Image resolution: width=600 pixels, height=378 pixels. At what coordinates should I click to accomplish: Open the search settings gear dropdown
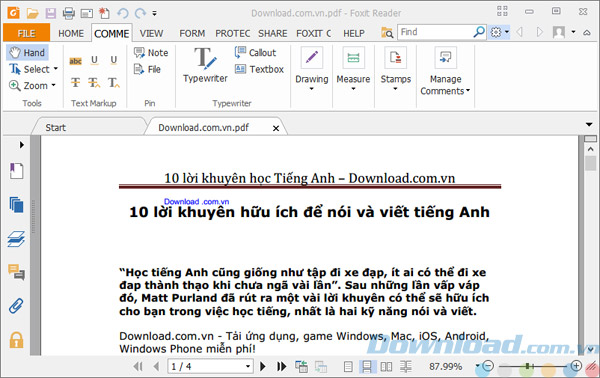click(x=499, y=32)
